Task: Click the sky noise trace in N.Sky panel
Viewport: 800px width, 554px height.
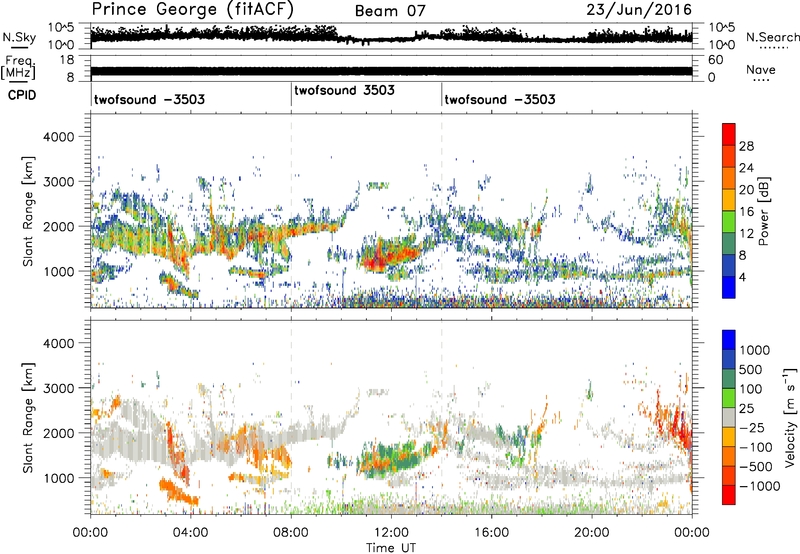Action: tap(391, 36)
